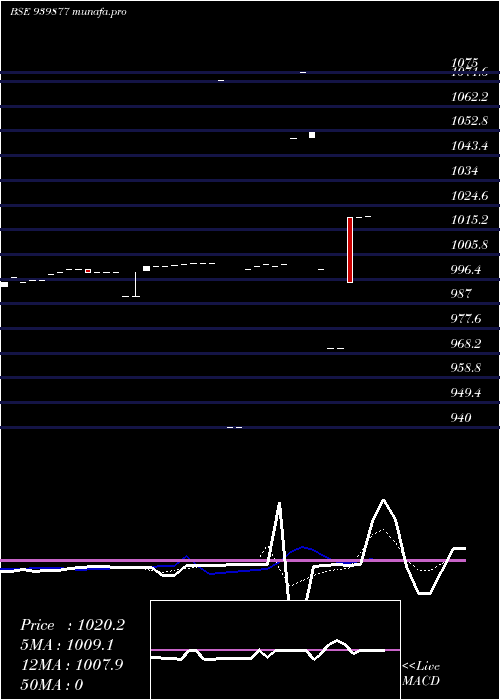
Task: Click the 1075 price axis label
Action: click(x=465, y=63)
